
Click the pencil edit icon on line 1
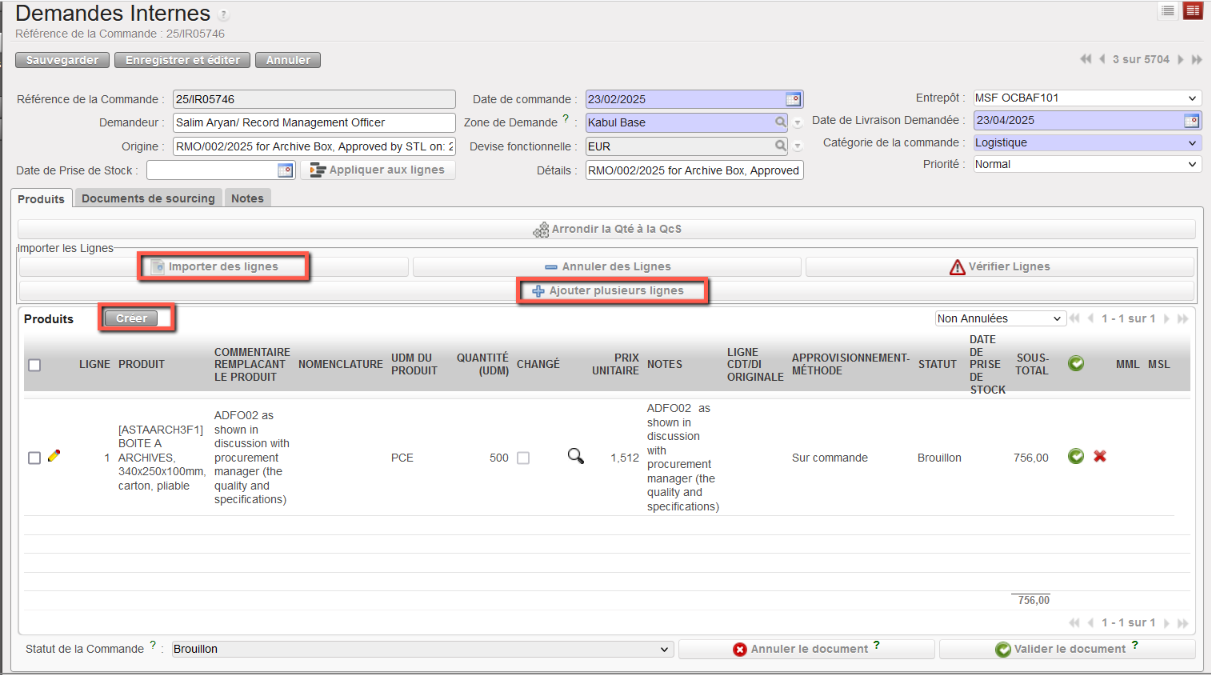click(x=54, y=457)
